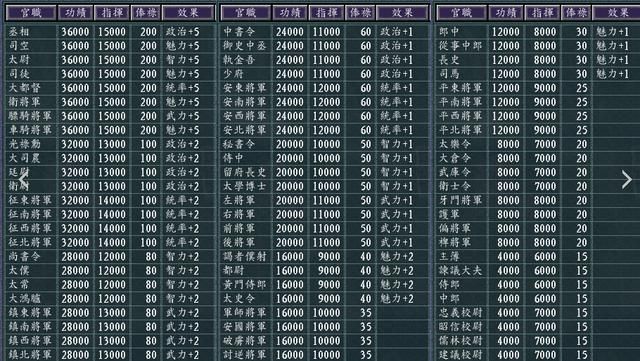Viewport: 640px width, 361px height.
Task: Click 14000 in the 征南將軍 row
Action: [112, 214]
